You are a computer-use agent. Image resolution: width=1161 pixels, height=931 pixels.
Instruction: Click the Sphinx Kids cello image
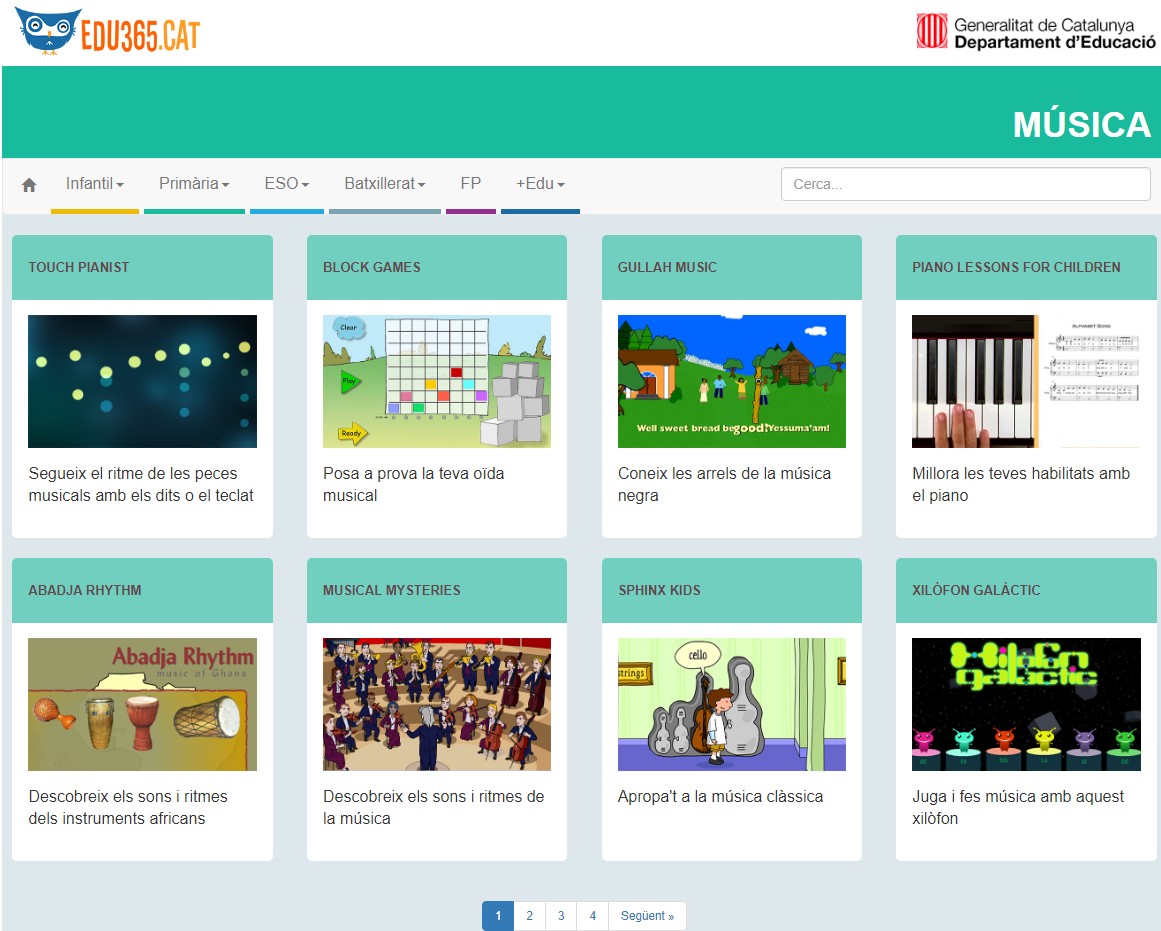731,704
